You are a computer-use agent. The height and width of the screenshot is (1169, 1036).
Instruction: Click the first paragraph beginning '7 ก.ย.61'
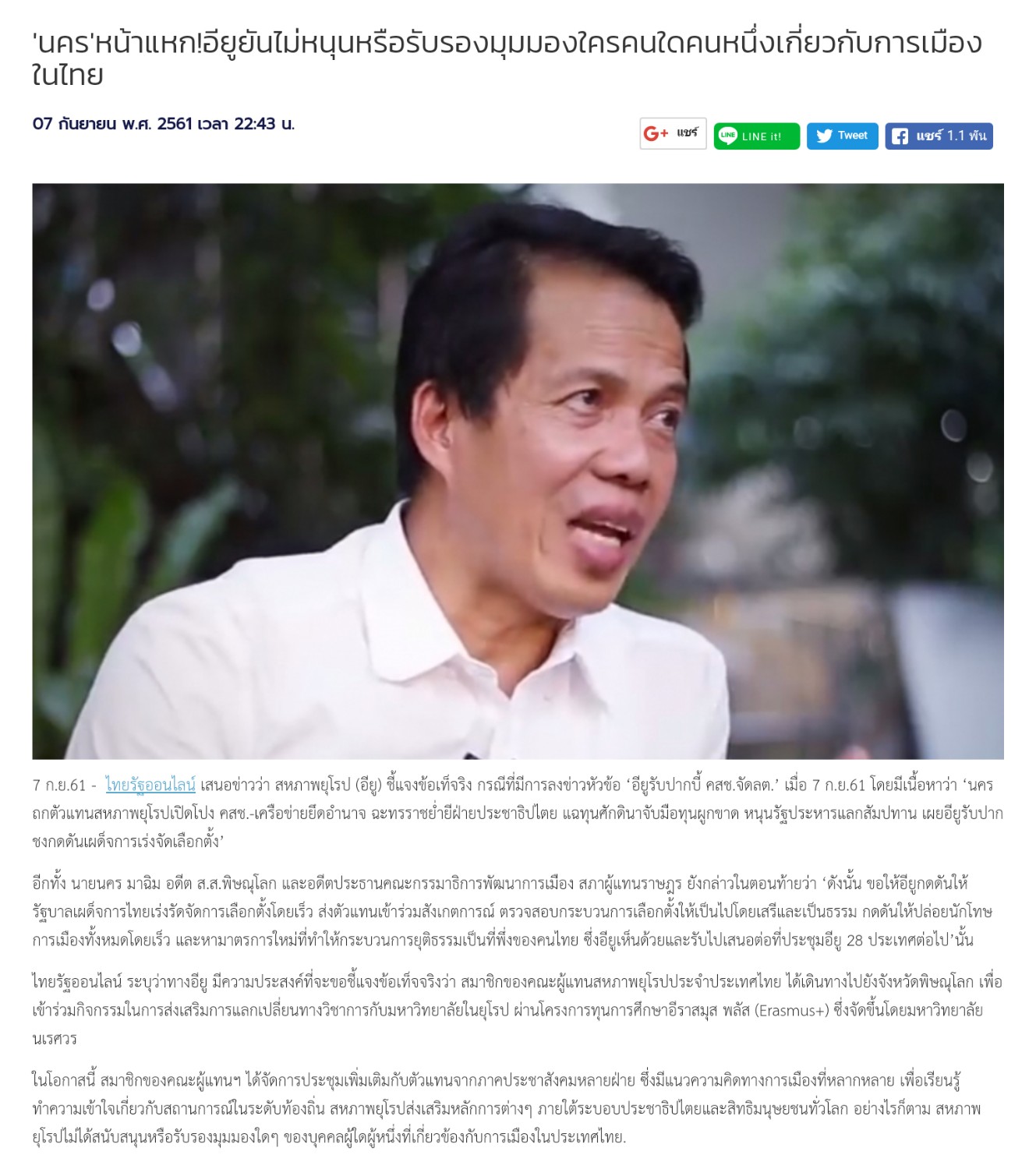[x=518, y=813]
